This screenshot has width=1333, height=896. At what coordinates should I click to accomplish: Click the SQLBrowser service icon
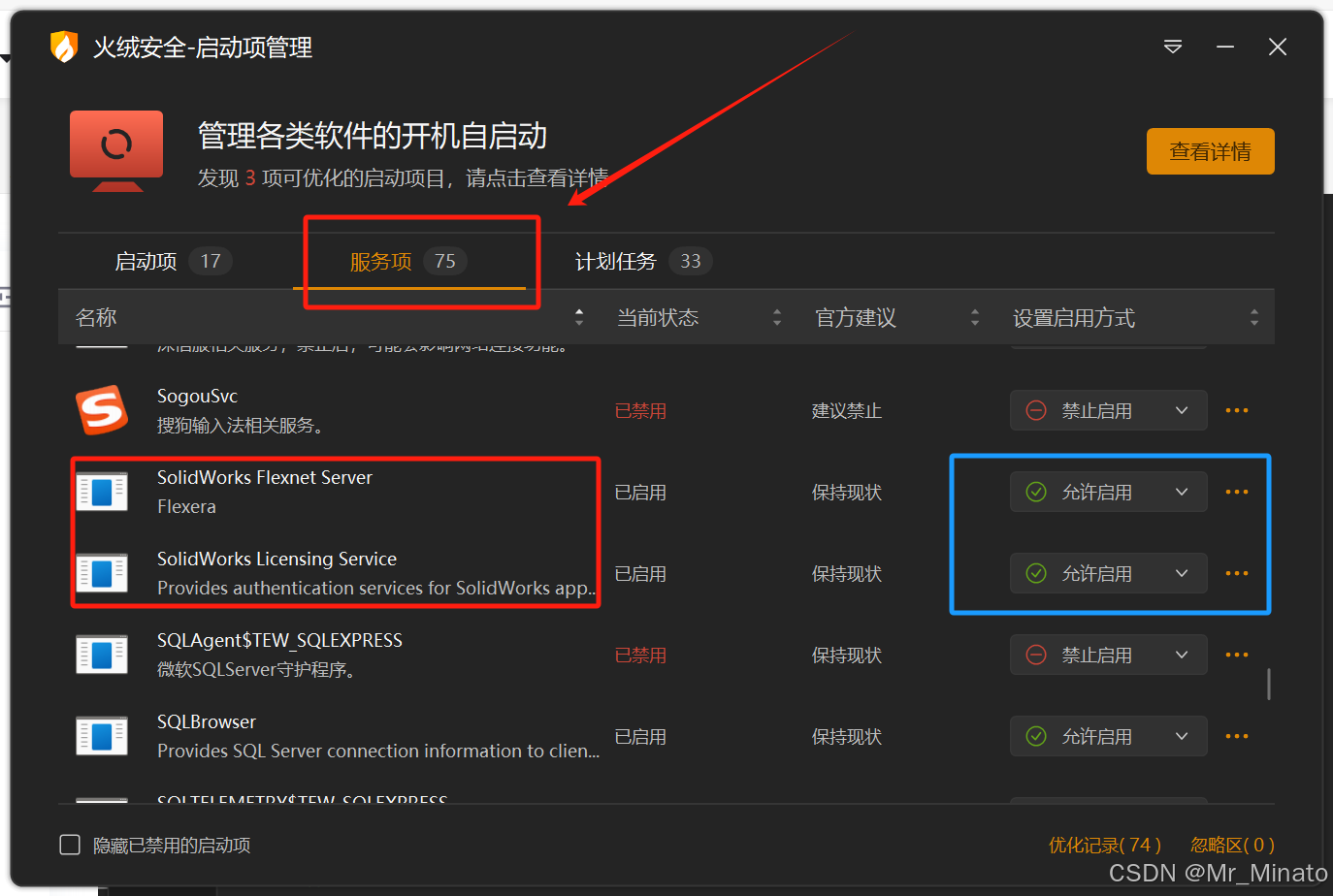(x=102, y=736)
